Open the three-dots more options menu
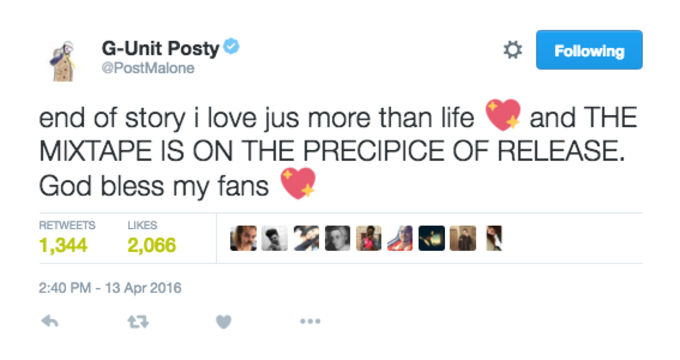 tap(311, 321)
